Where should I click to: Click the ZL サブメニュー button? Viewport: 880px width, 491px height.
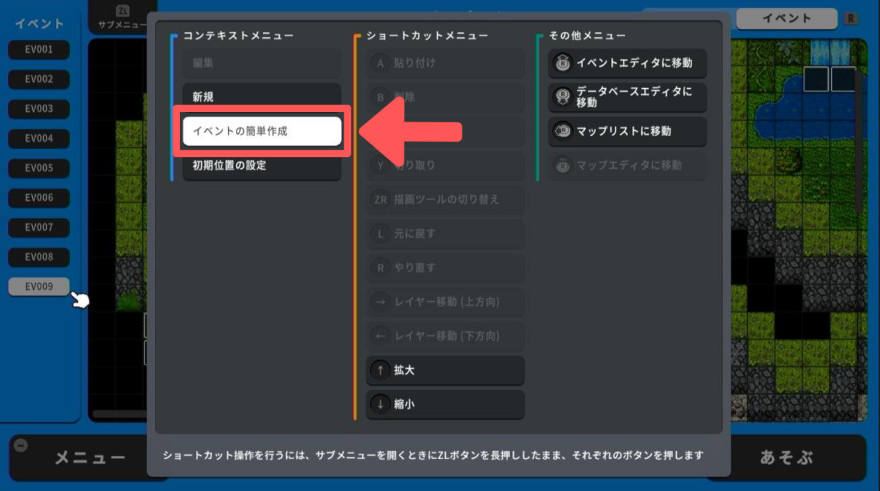pyautogui.click(x=121, y=17)
